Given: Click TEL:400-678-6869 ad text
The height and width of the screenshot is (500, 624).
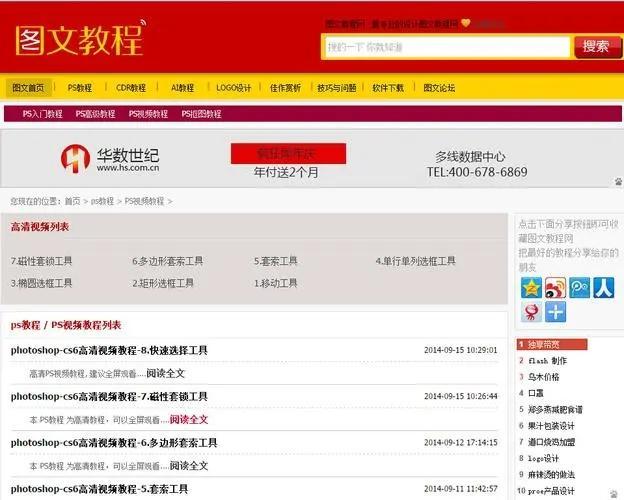Looking at the screenshot, I should [477, 172].
